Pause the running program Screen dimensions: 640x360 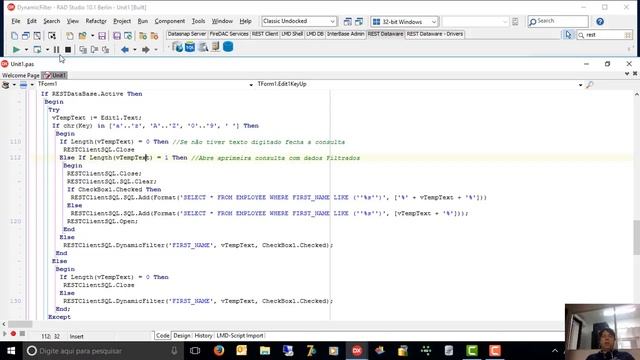pyautogui.click(x=56, y=50)
